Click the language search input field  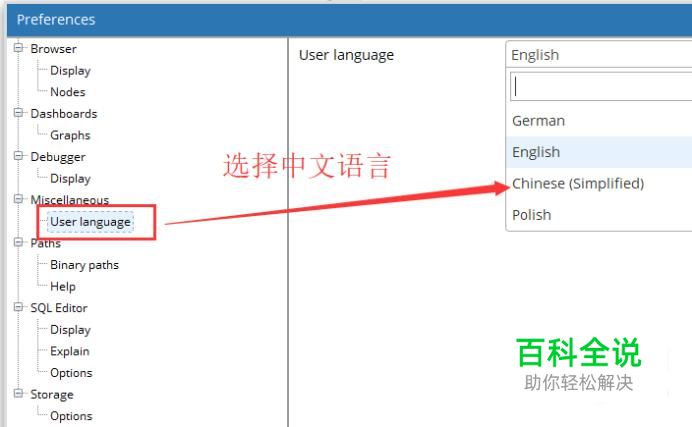tap(601, 86)
